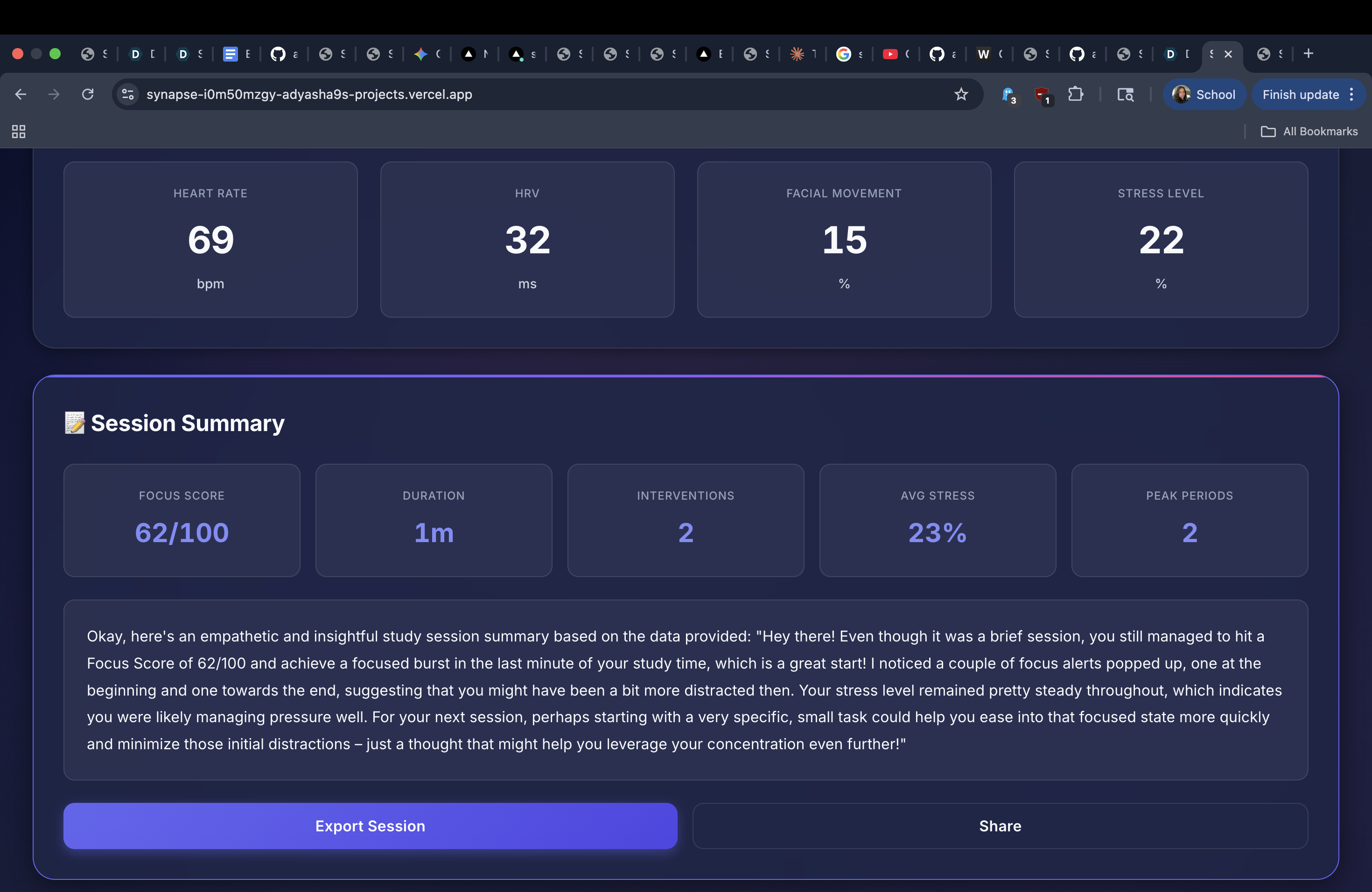Open the All Bookmarks folder
The height and width of the screenshot is (892, 1372).
pyautogui.click(x=1309, y=132)
